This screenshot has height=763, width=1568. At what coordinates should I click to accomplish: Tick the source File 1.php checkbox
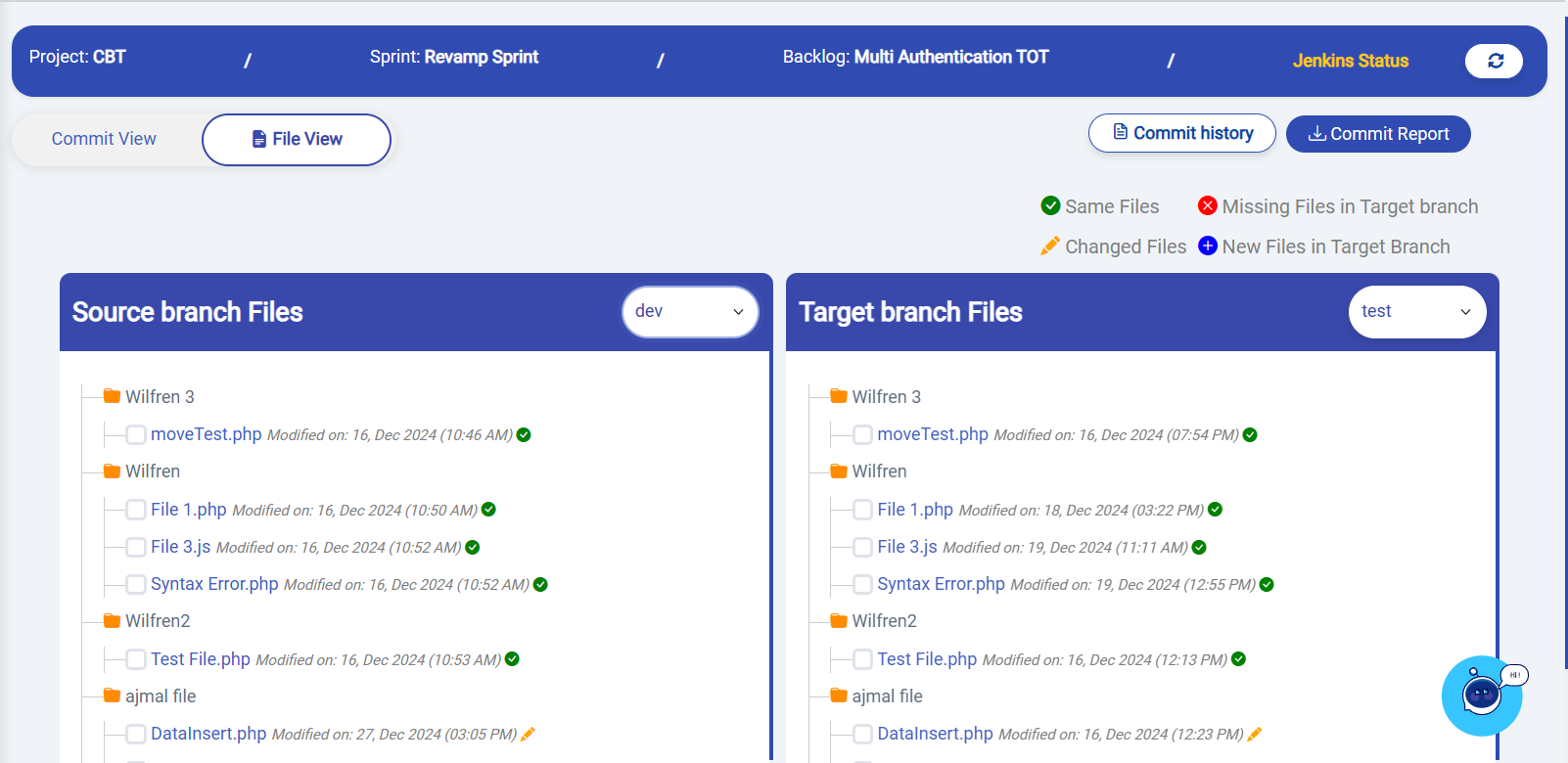pos(136,510)
